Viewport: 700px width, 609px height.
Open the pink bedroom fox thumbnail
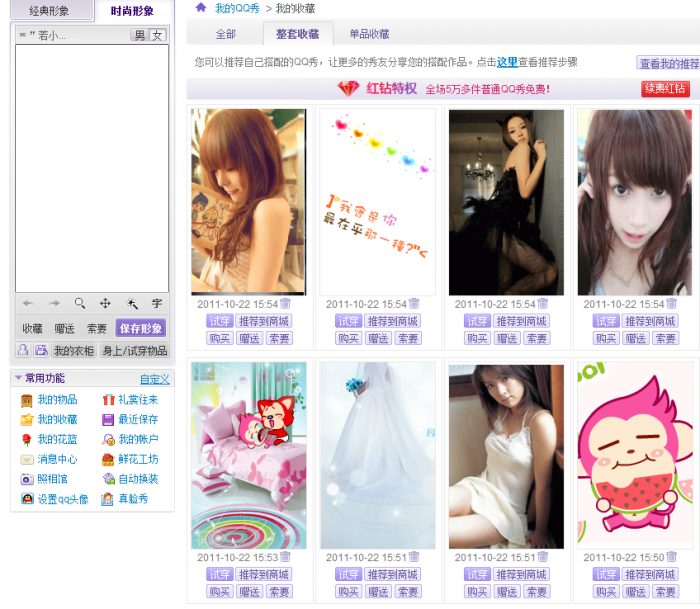click(249, 455)
